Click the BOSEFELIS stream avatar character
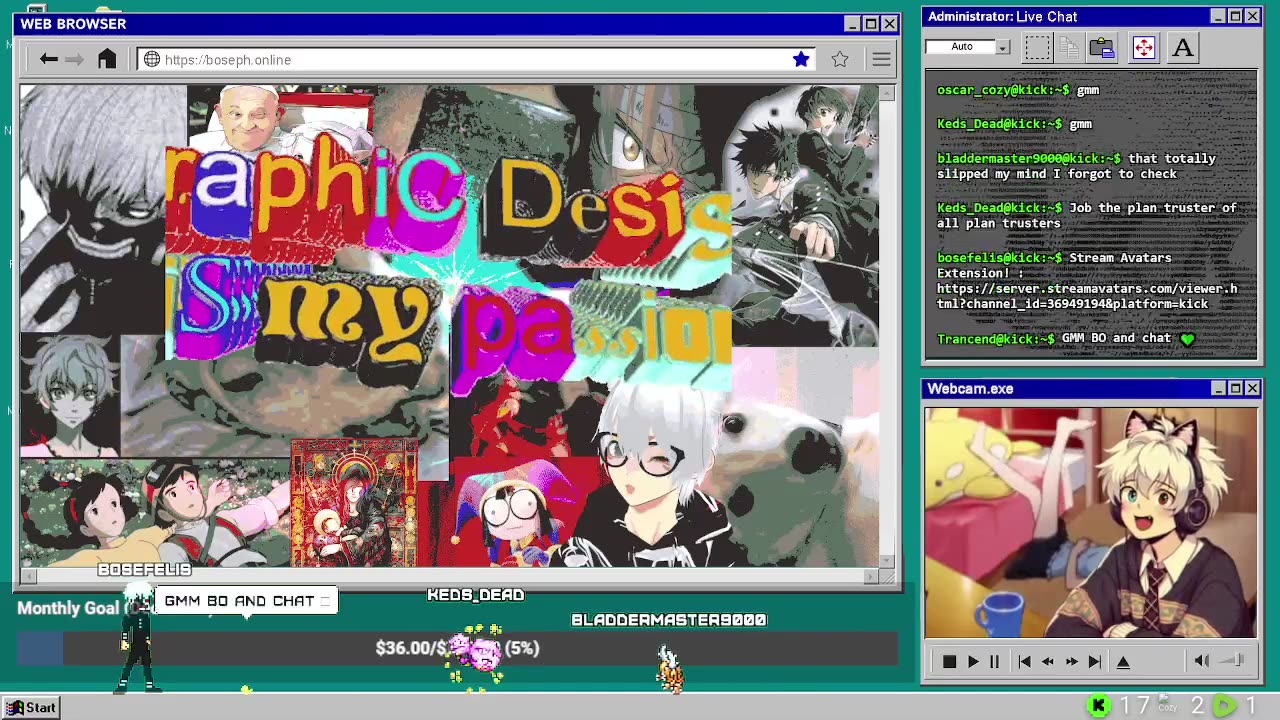Screen dimensions: 1280x720 pos(137,640)
